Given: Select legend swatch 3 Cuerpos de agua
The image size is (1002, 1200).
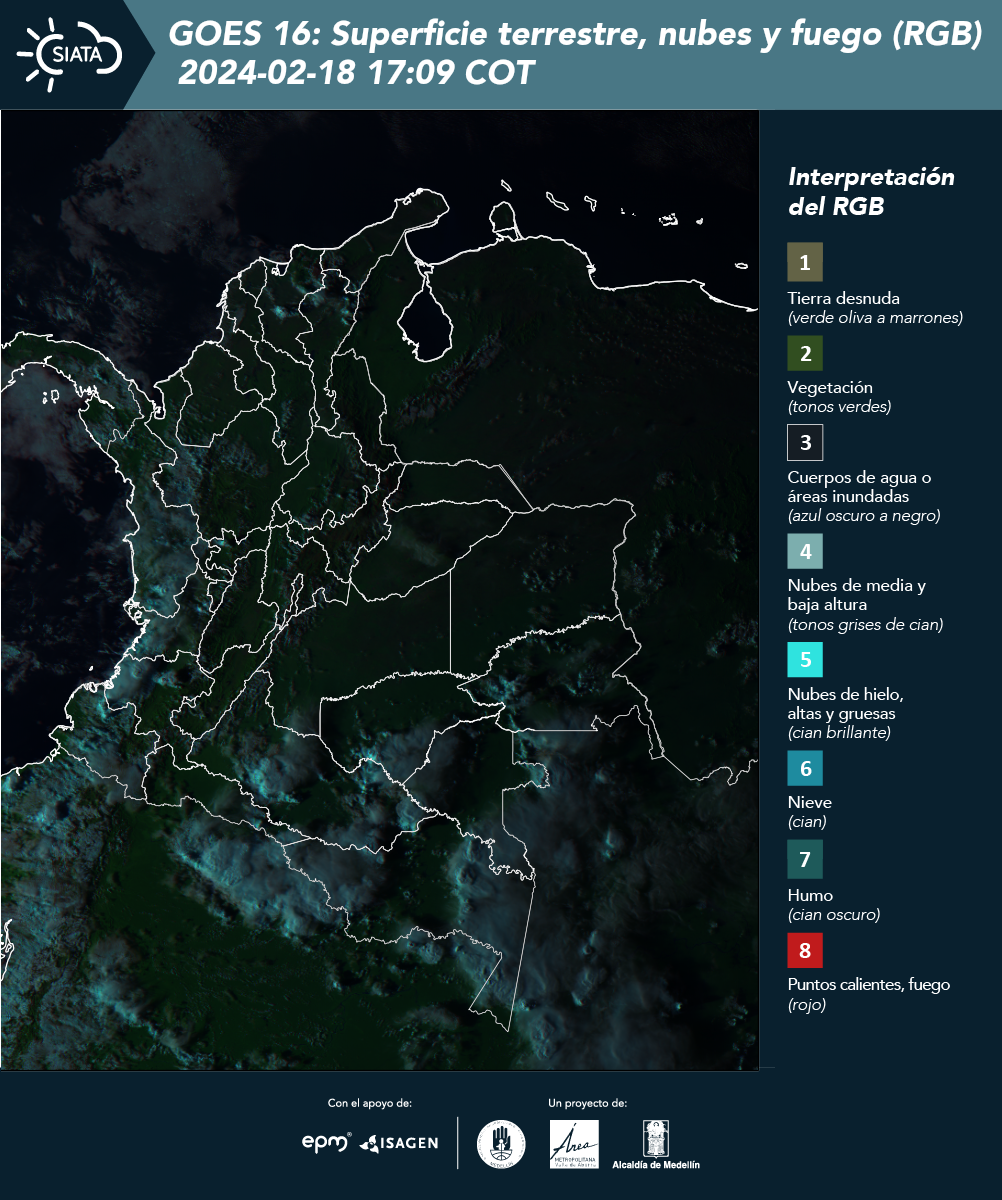Looking at the screenshot, I should click(805, 442).
